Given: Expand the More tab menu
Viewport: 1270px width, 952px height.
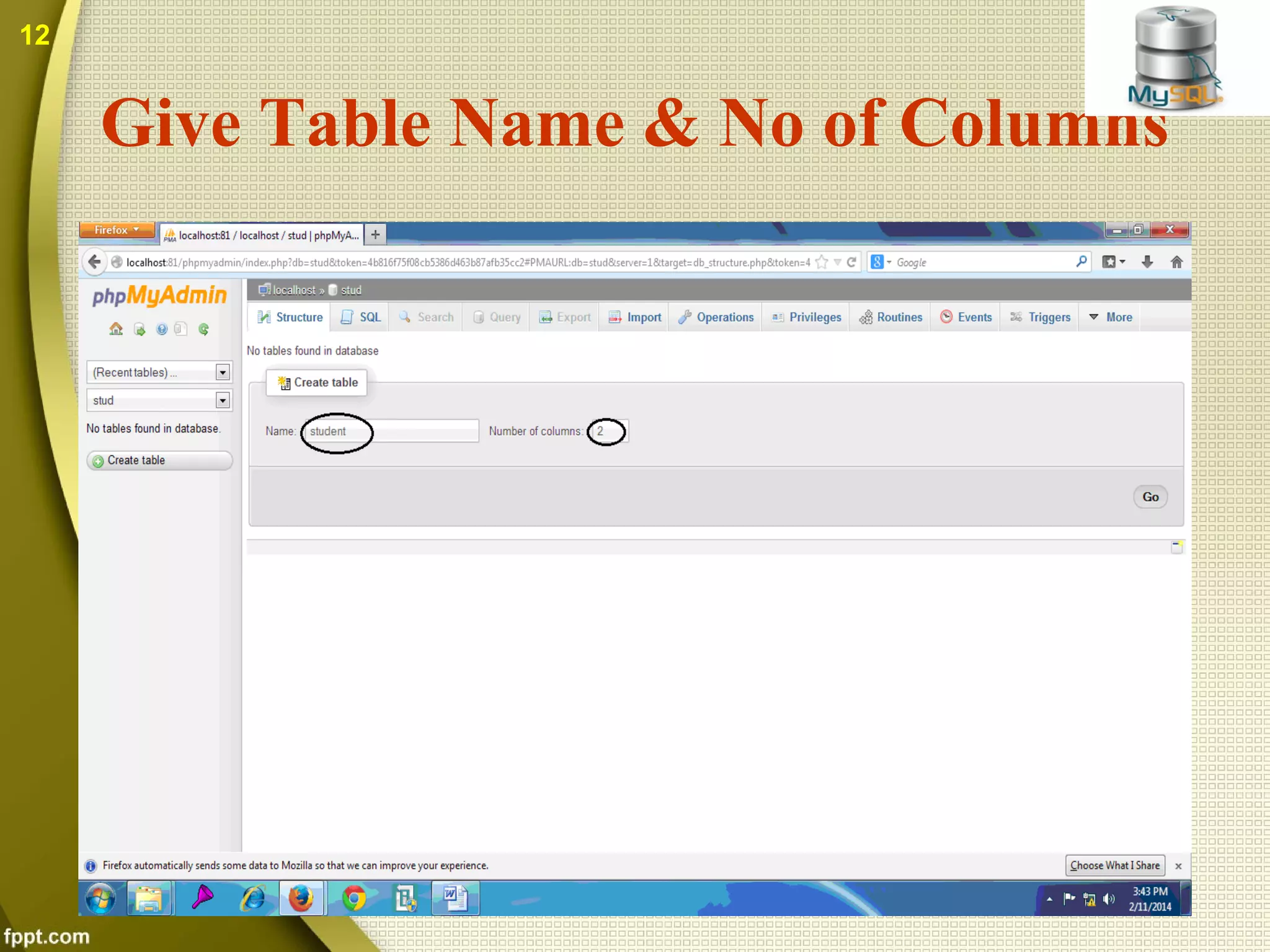Looking at the screenshot, I should coord(1111,317).
